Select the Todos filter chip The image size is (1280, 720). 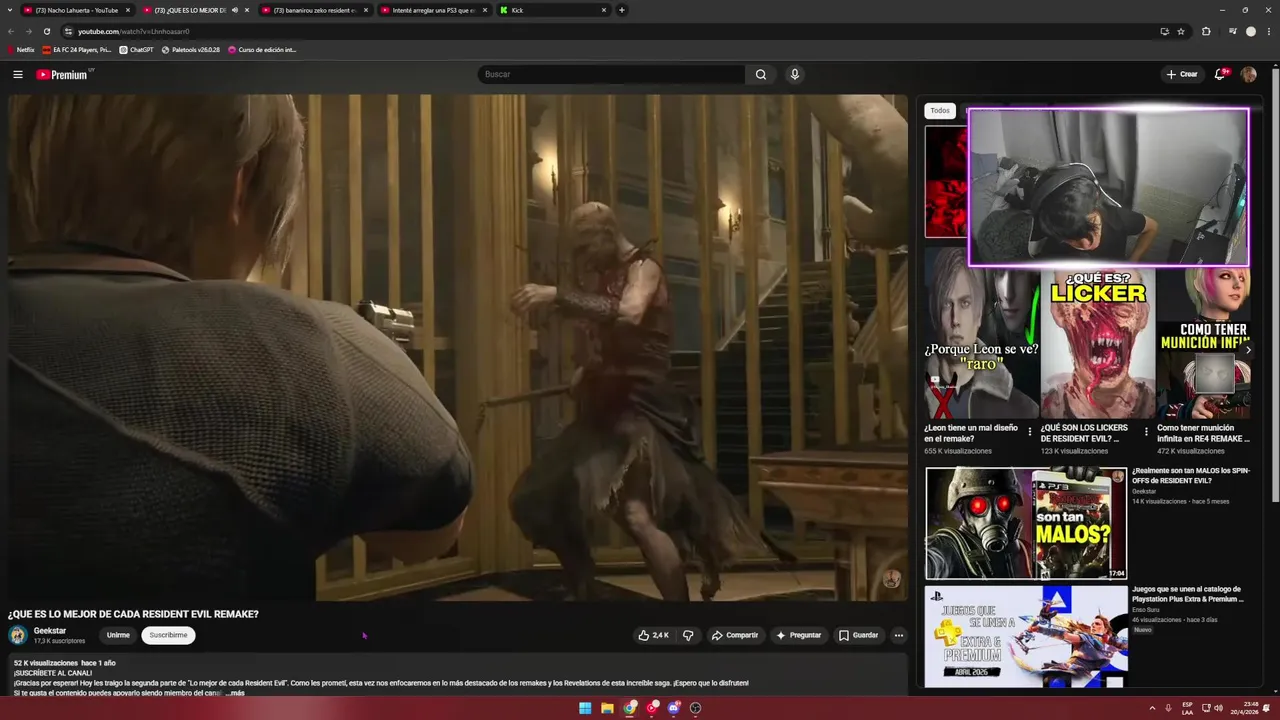(x=940, y=111)
